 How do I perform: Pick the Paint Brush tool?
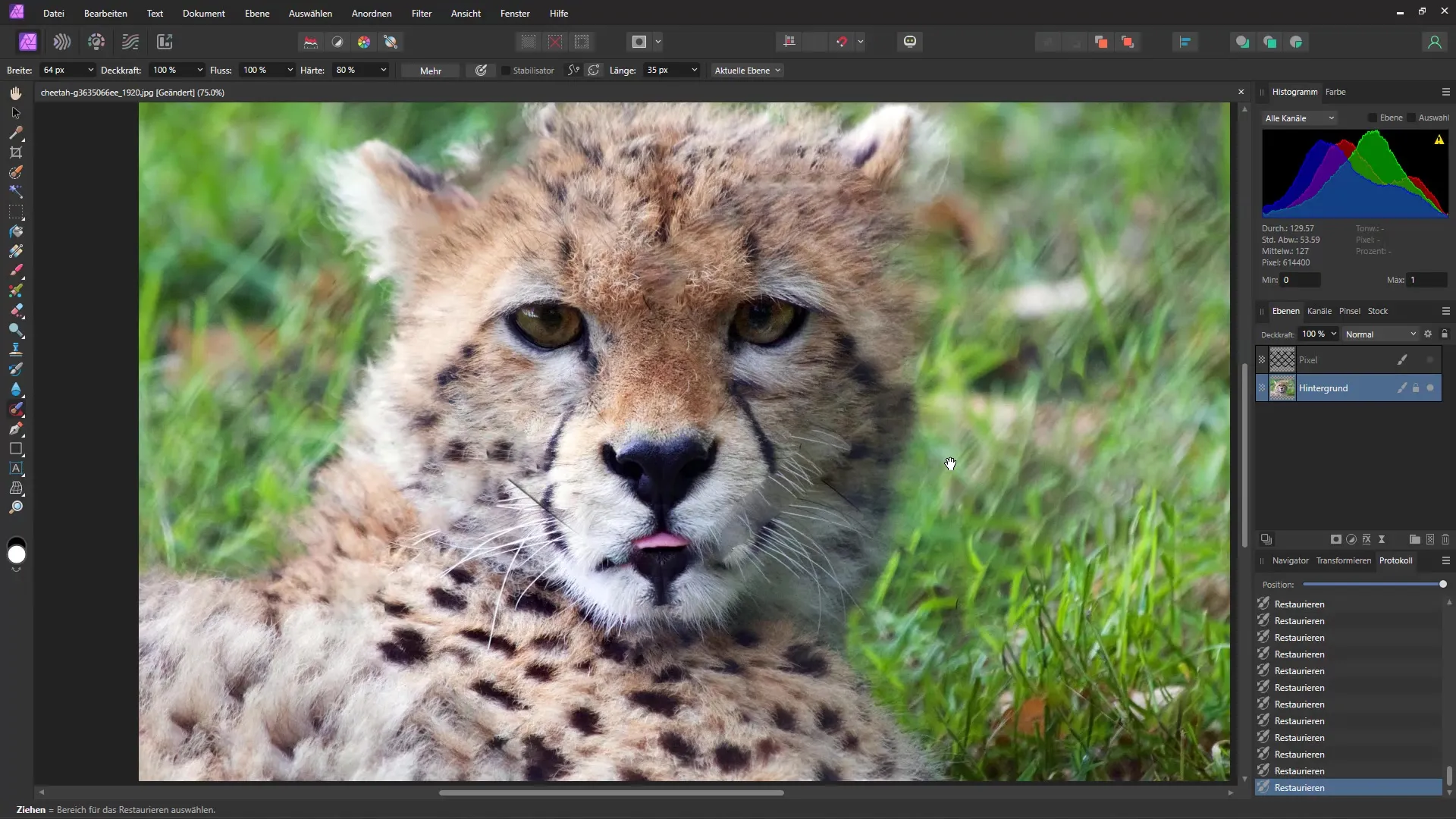click(x=16, y=271)
